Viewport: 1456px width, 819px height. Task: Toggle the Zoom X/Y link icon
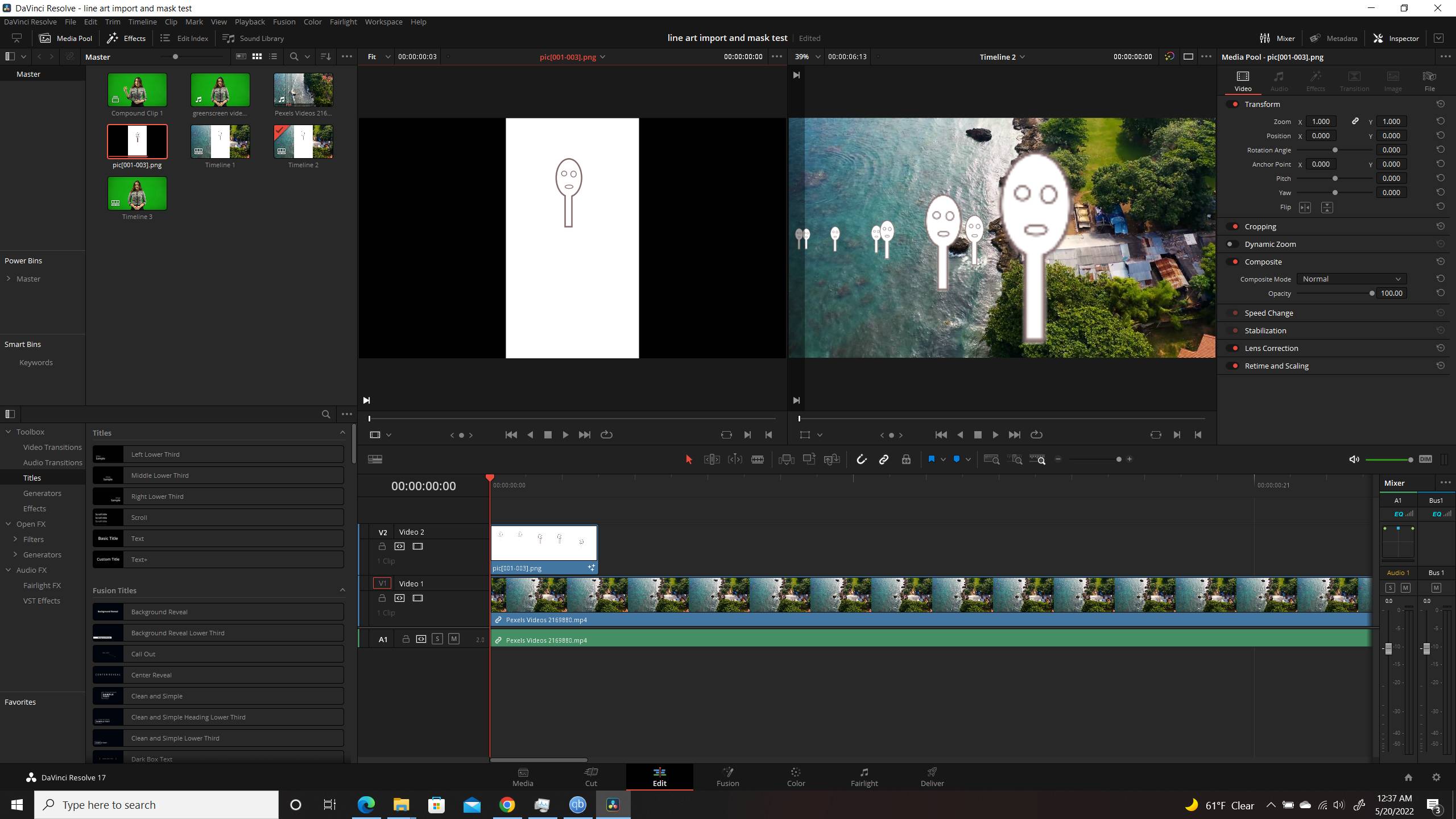click(1355, 121)
